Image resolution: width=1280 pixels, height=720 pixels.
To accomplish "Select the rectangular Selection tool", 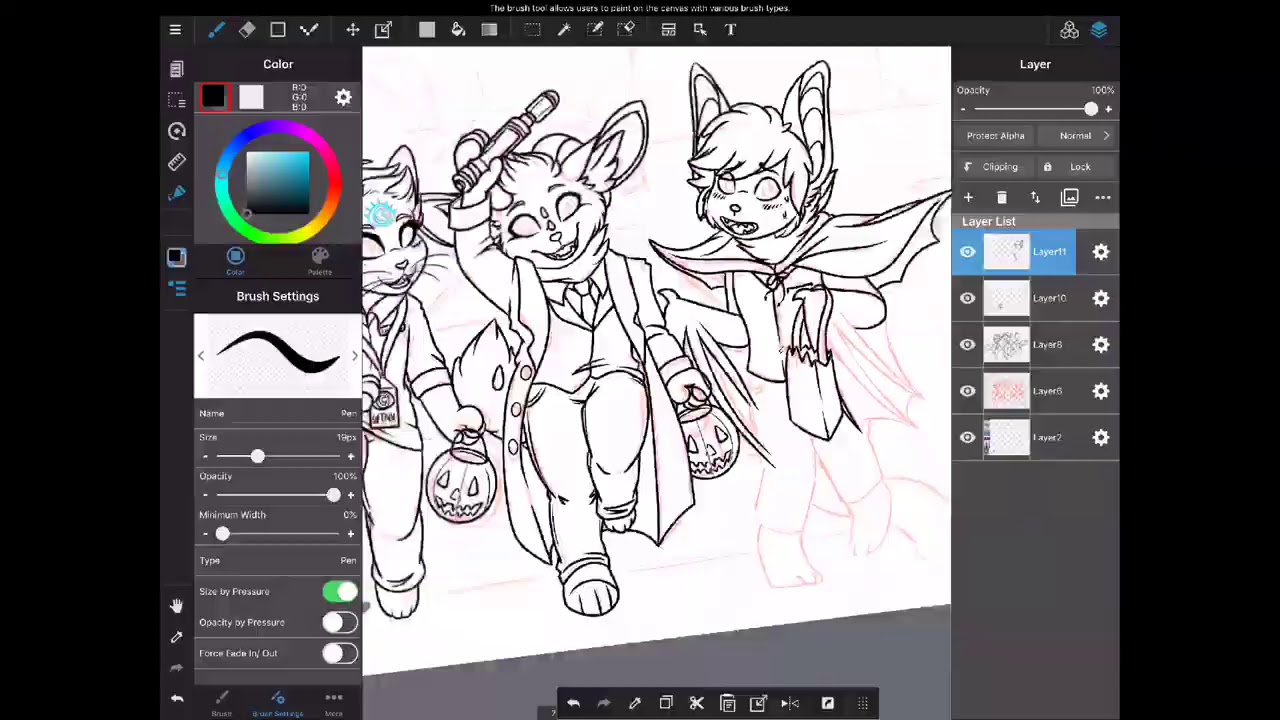I will point(533,30).
